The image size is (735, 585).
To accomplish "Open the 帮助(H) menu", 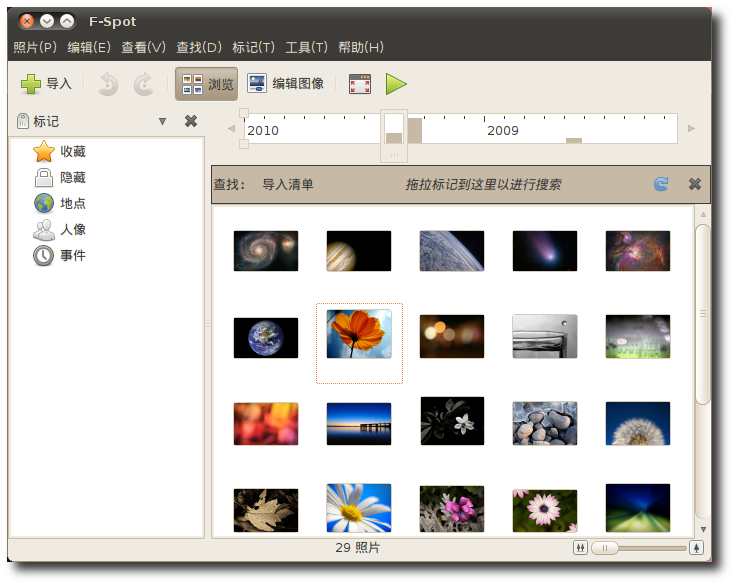I will coord(361,47).
